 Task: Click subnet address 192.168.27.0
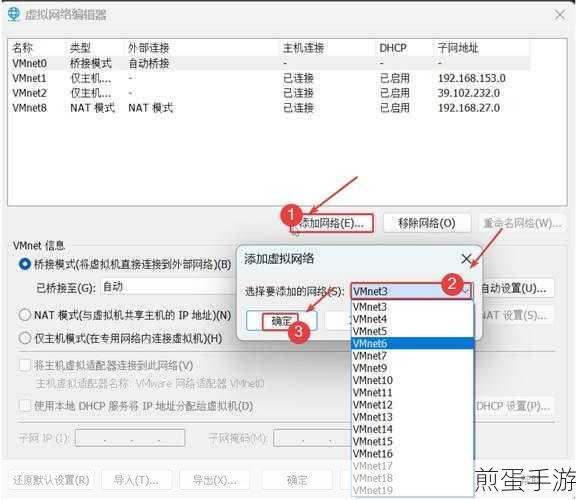coord(469,108)
